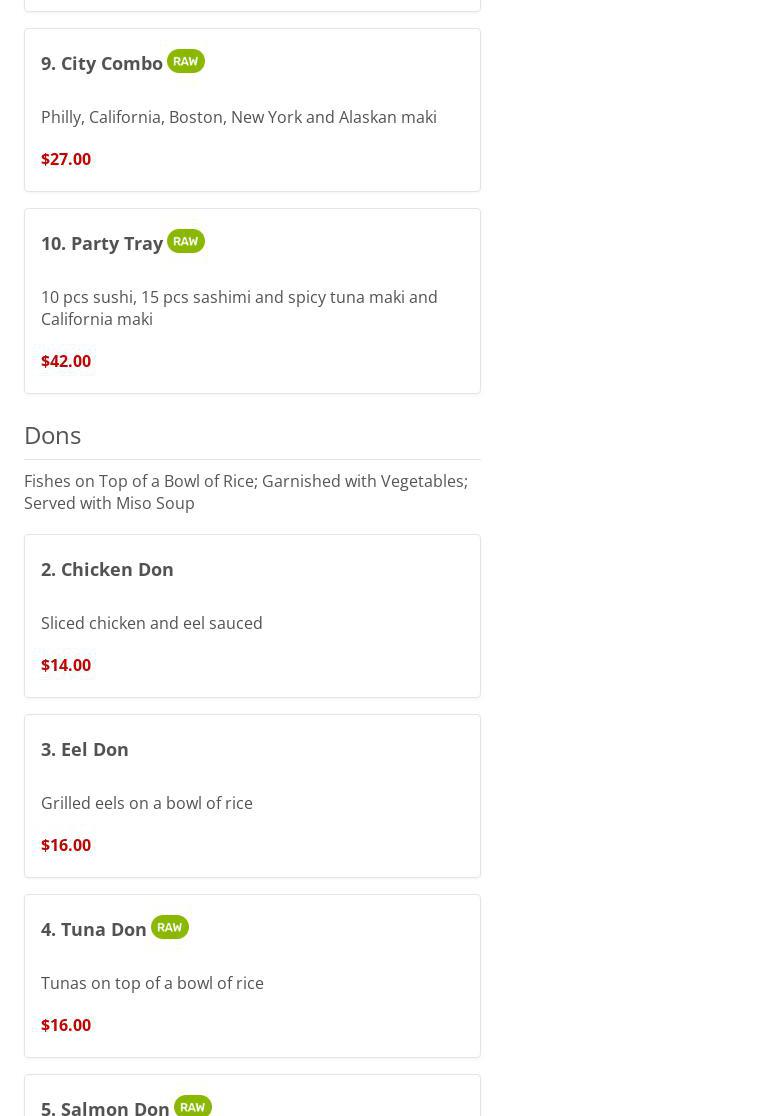Click the "Tunas on top of a bowl" description
The height and width of the screenshot is (1116, 770).
pyautogui.click(x=152, y=983)
